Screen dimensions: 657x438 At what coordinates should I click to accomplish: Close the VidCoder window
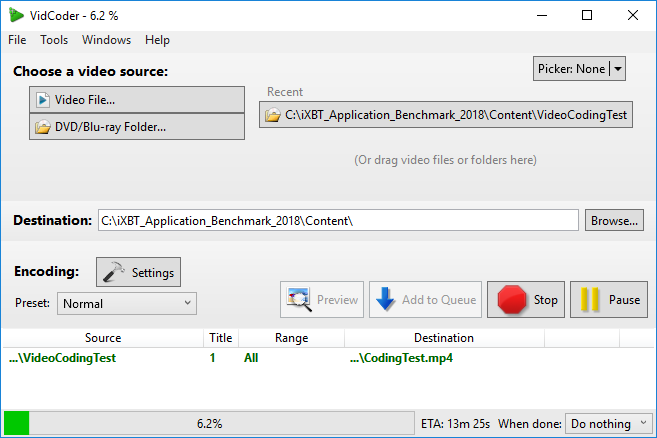pyautogui.click(x=633, y=16)
